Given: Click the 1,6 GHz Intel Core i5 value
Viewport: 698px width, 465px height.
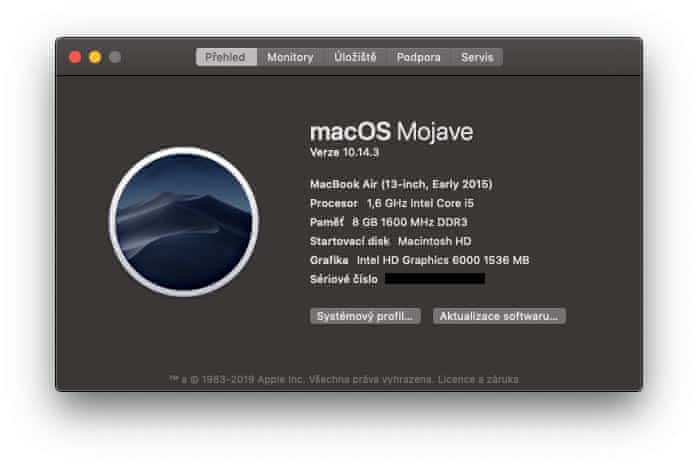Looking at the screenshot, I should coord(420,203).
